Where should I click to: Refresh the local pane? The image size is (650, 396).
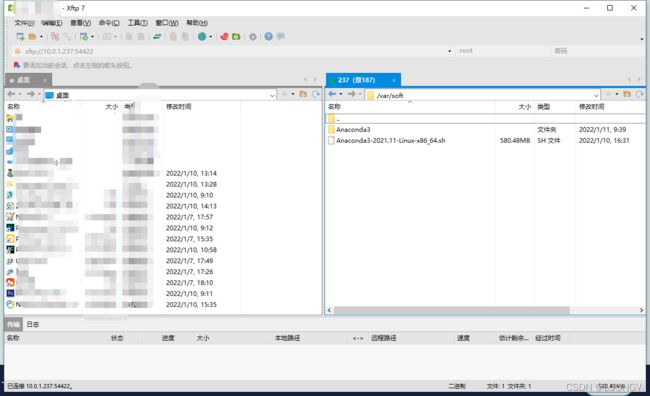pos(316,94)
